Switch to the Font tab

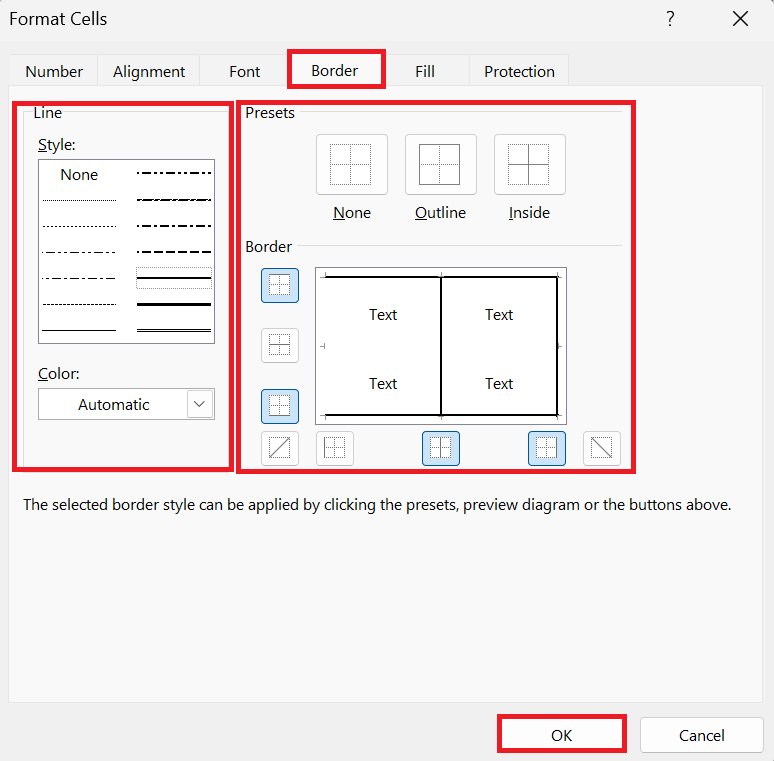(244, 72)
